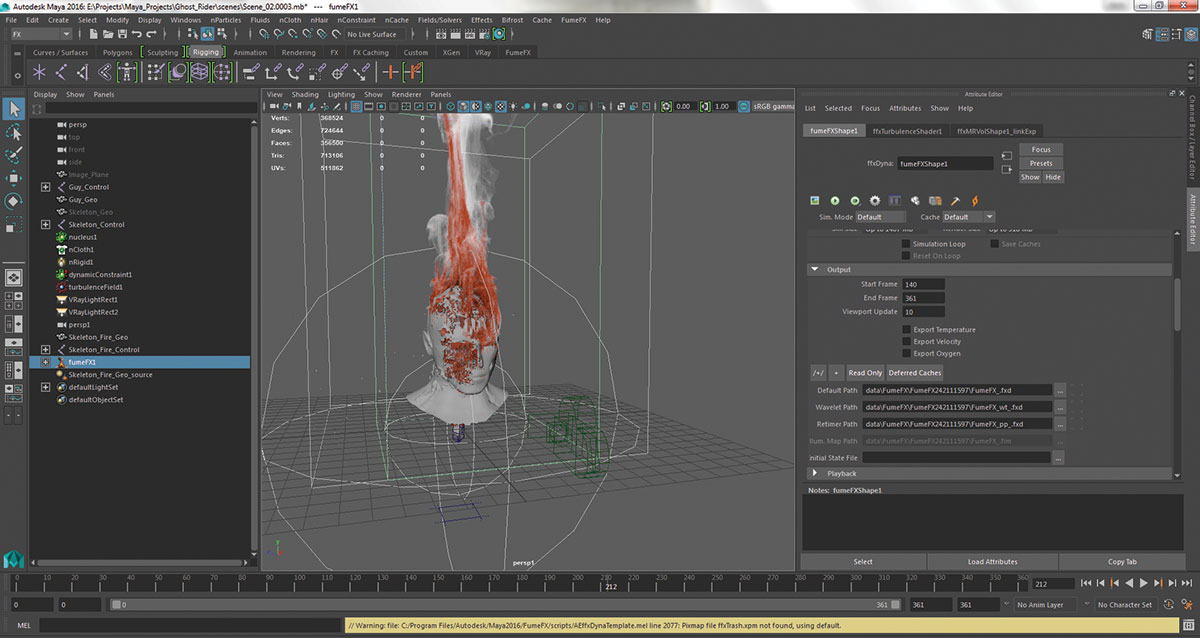Click the Undo arrow icon
The height and width of the screenshot is (638, 1200).
click(137, 35)
